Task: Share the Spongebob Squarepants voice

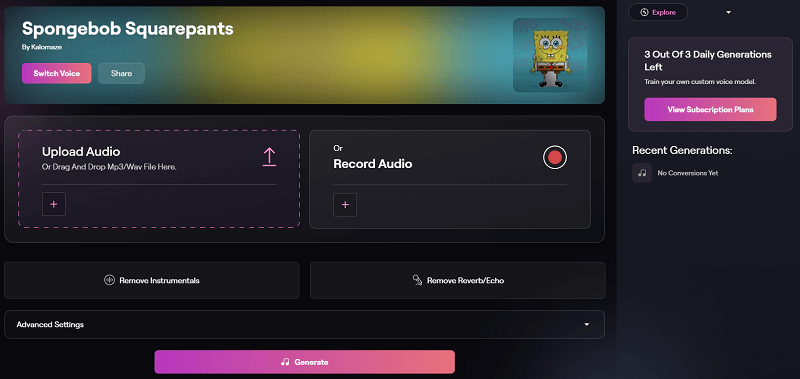Action: [x=121, y=73]
